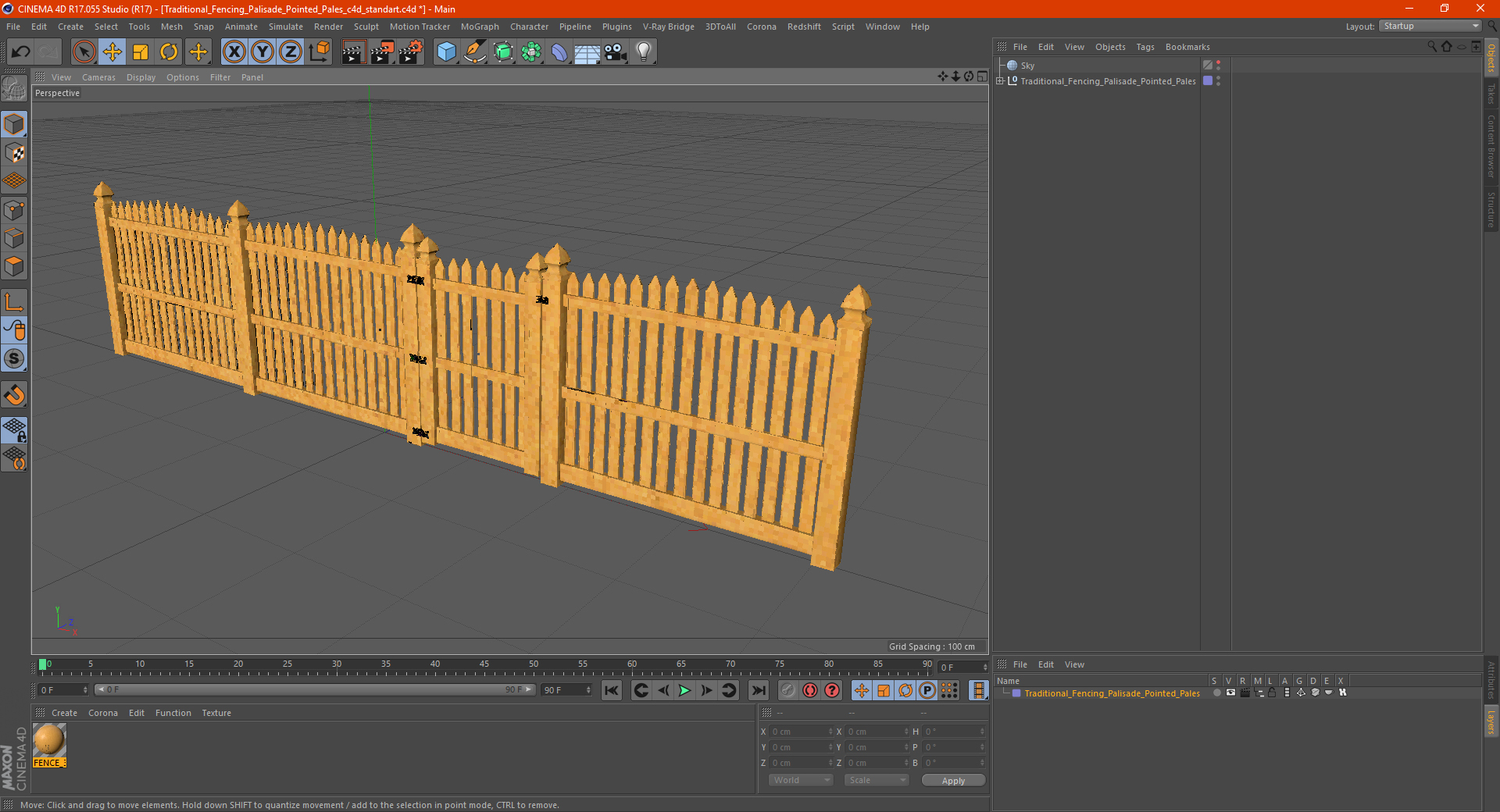Add a Floor environment object icon

(x=587, y=52)
